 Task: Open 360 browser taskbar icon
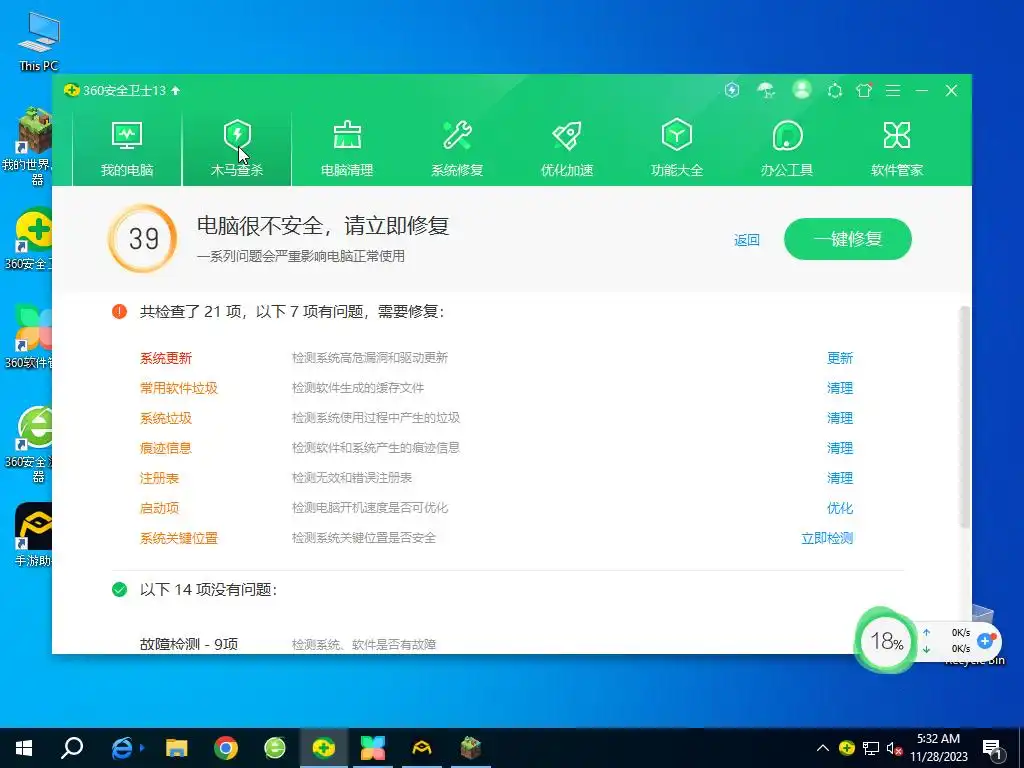pos(275,748)
